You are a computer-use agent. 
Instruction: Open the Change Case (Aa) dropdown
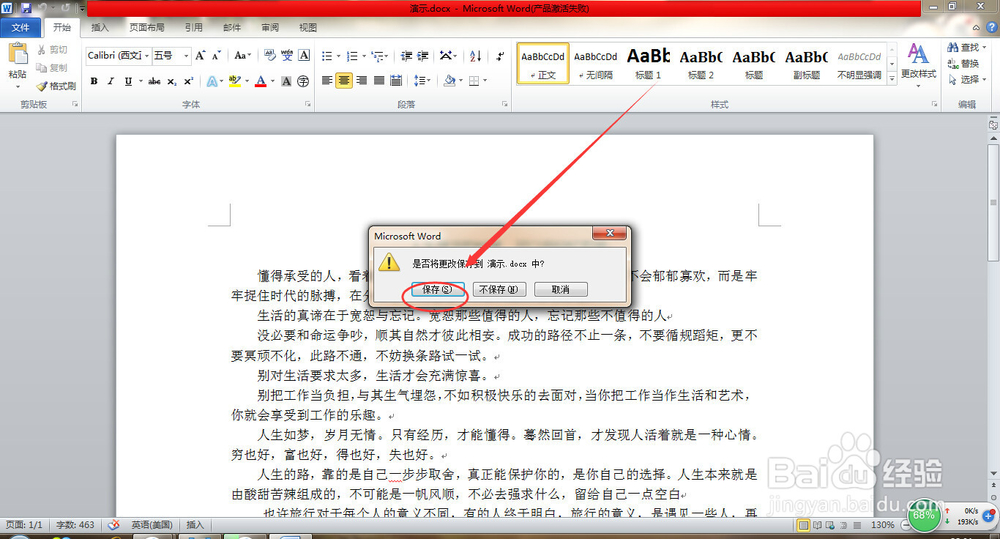point(242,55)
